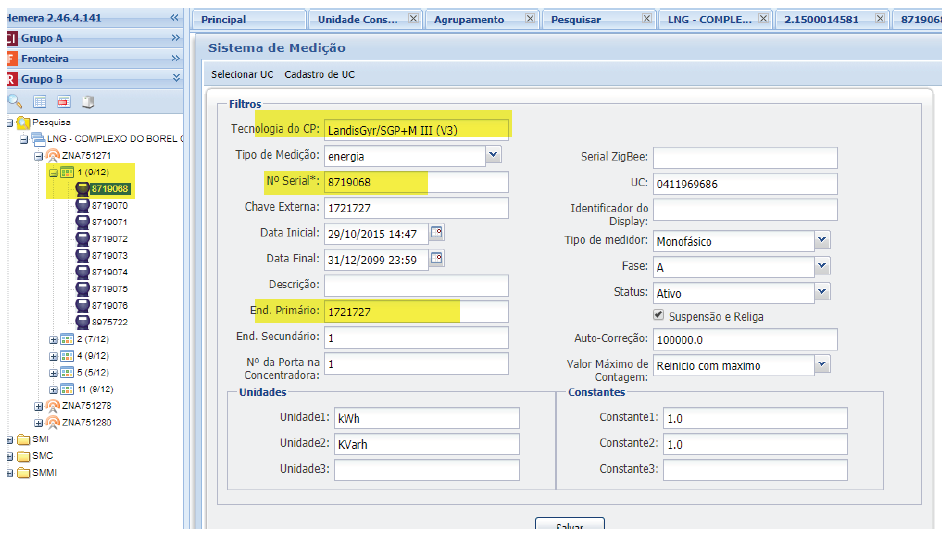The image size is (942, 534).
Task: Click the ZNA751278 concentrator icon
Action: point(53,406)
